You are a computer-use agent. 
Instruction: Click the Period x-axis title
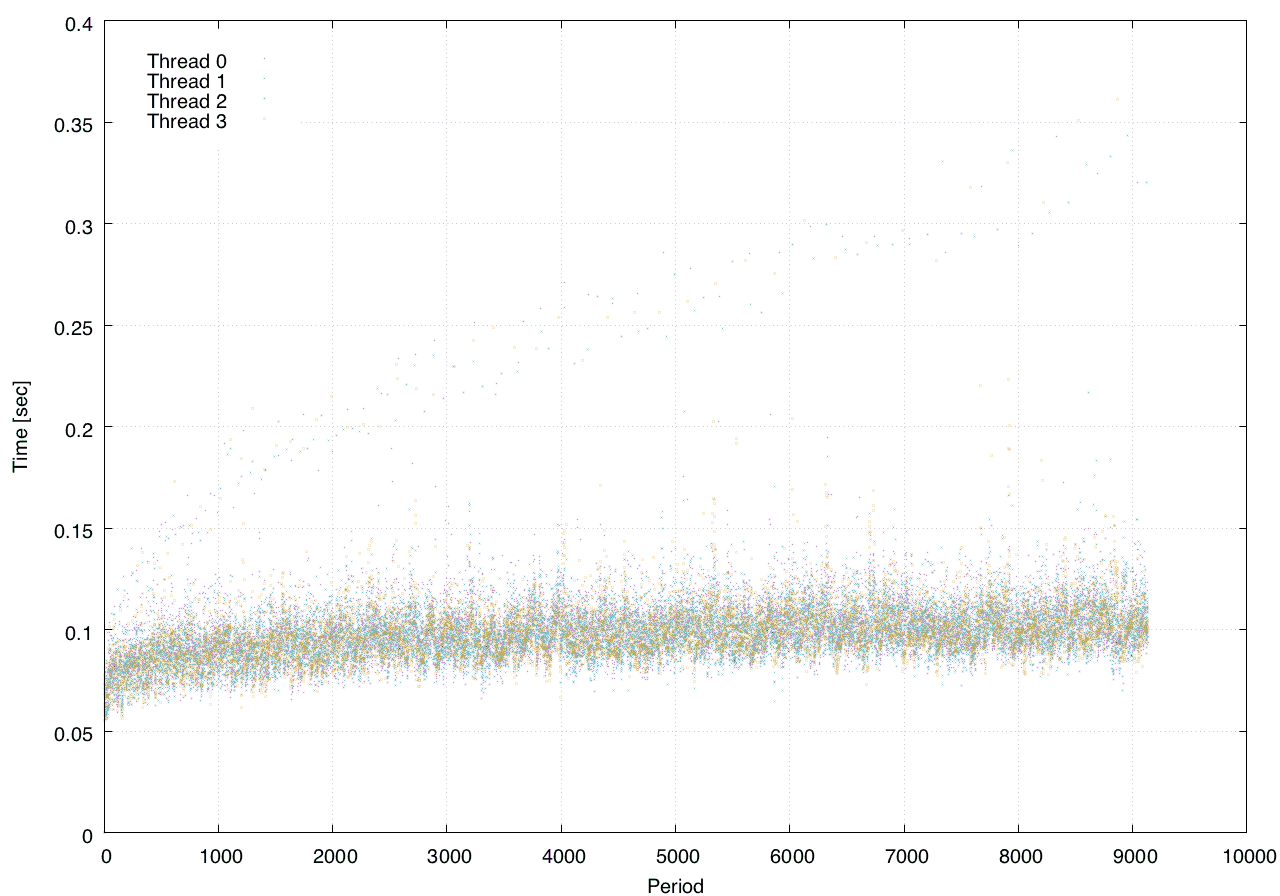coord(675,886)
